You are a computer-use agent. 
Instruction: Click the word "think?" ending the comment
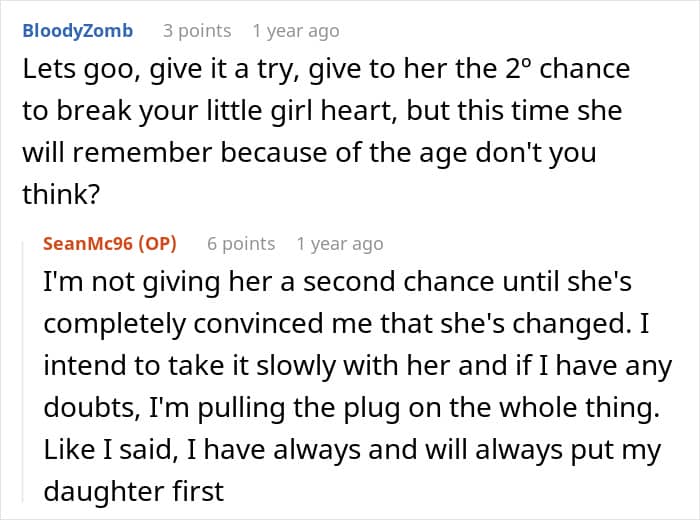tap(61, 194)
